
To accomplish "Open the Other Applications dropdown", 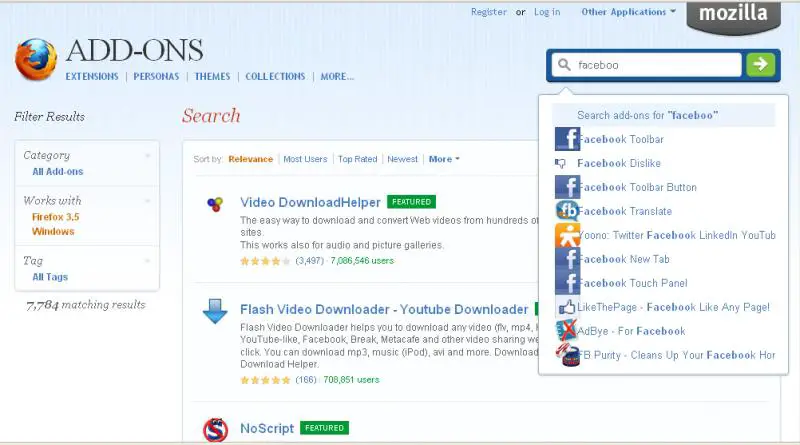I will pos(628,12).
